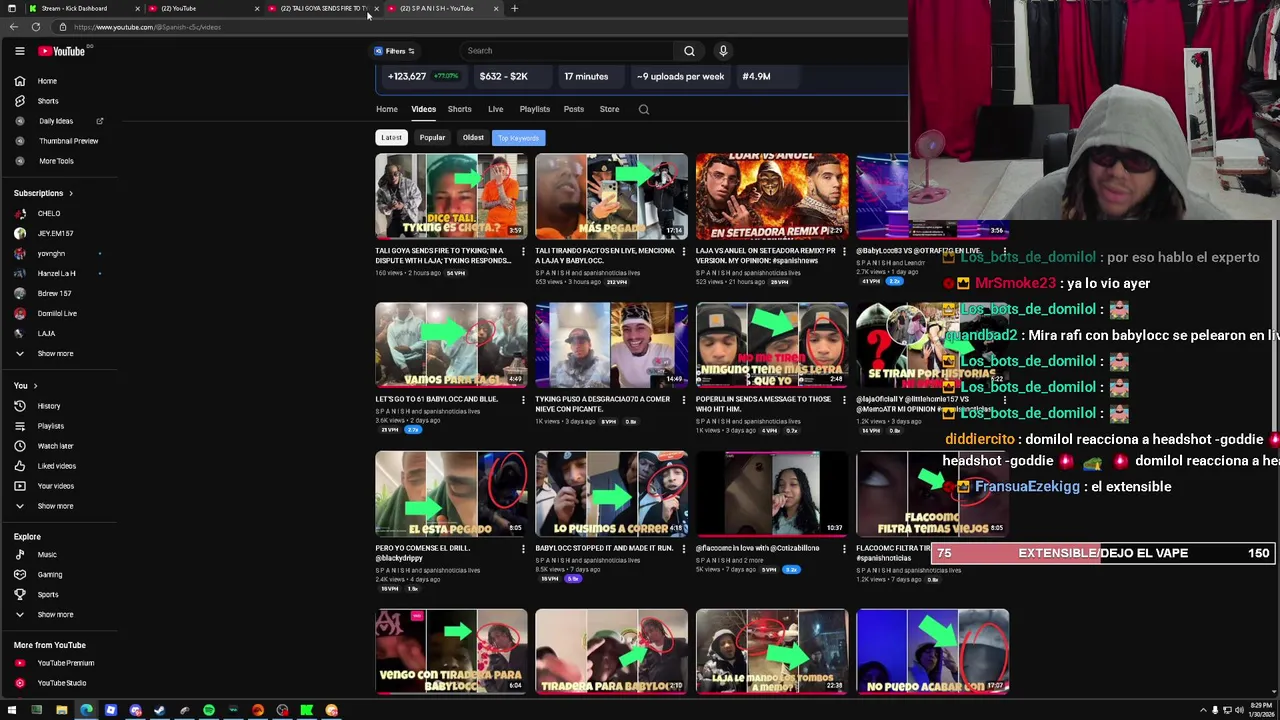
Task: Open YouTube Premium link
Action: (65, 663)
